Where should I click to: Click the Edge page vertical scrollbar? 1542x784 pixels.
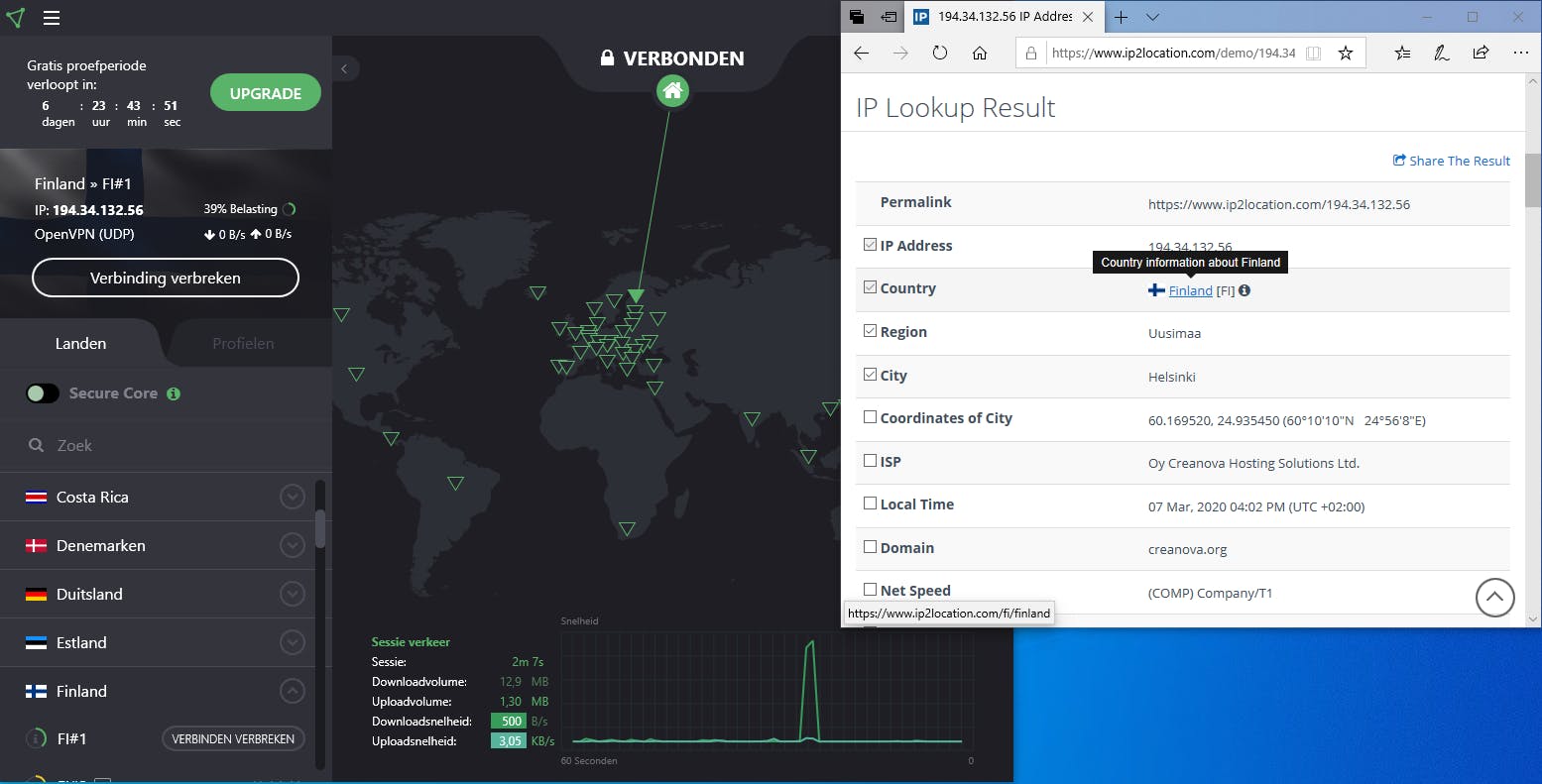pyautogui.click(x=1533, y=179)
